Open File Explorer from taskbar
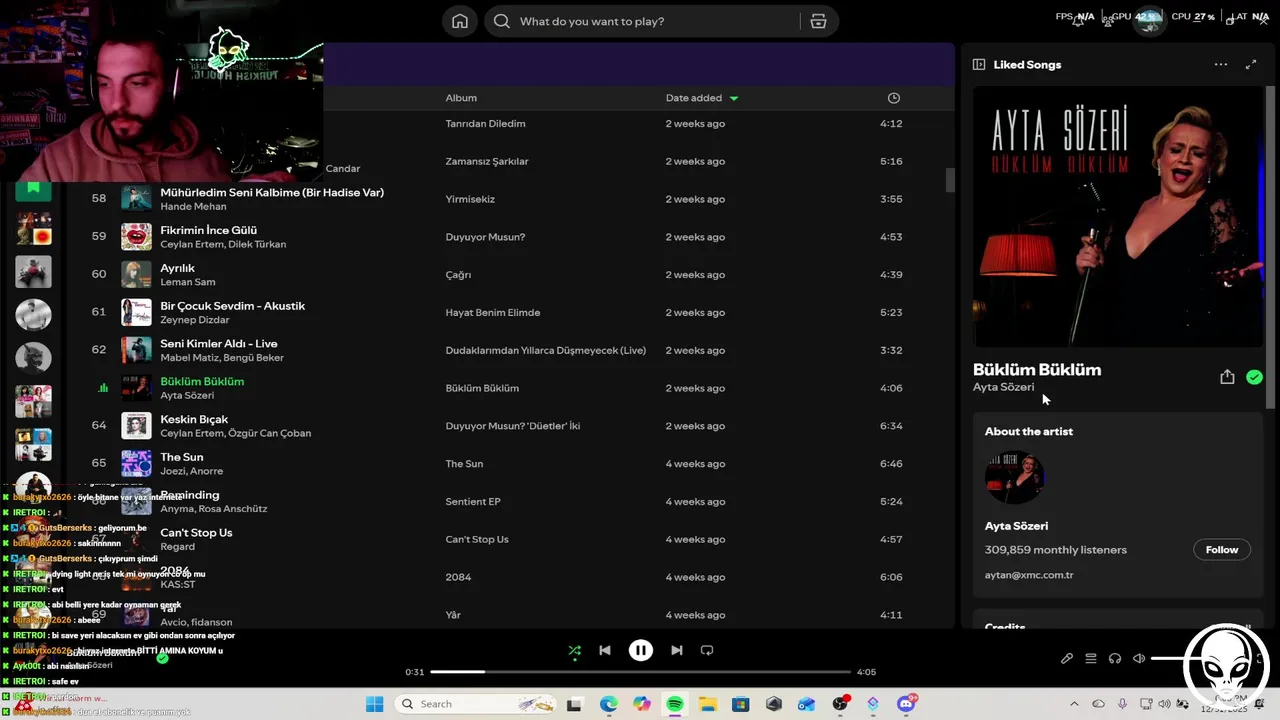Screen dimensions: 1280x720 click(x=707, y=704)
